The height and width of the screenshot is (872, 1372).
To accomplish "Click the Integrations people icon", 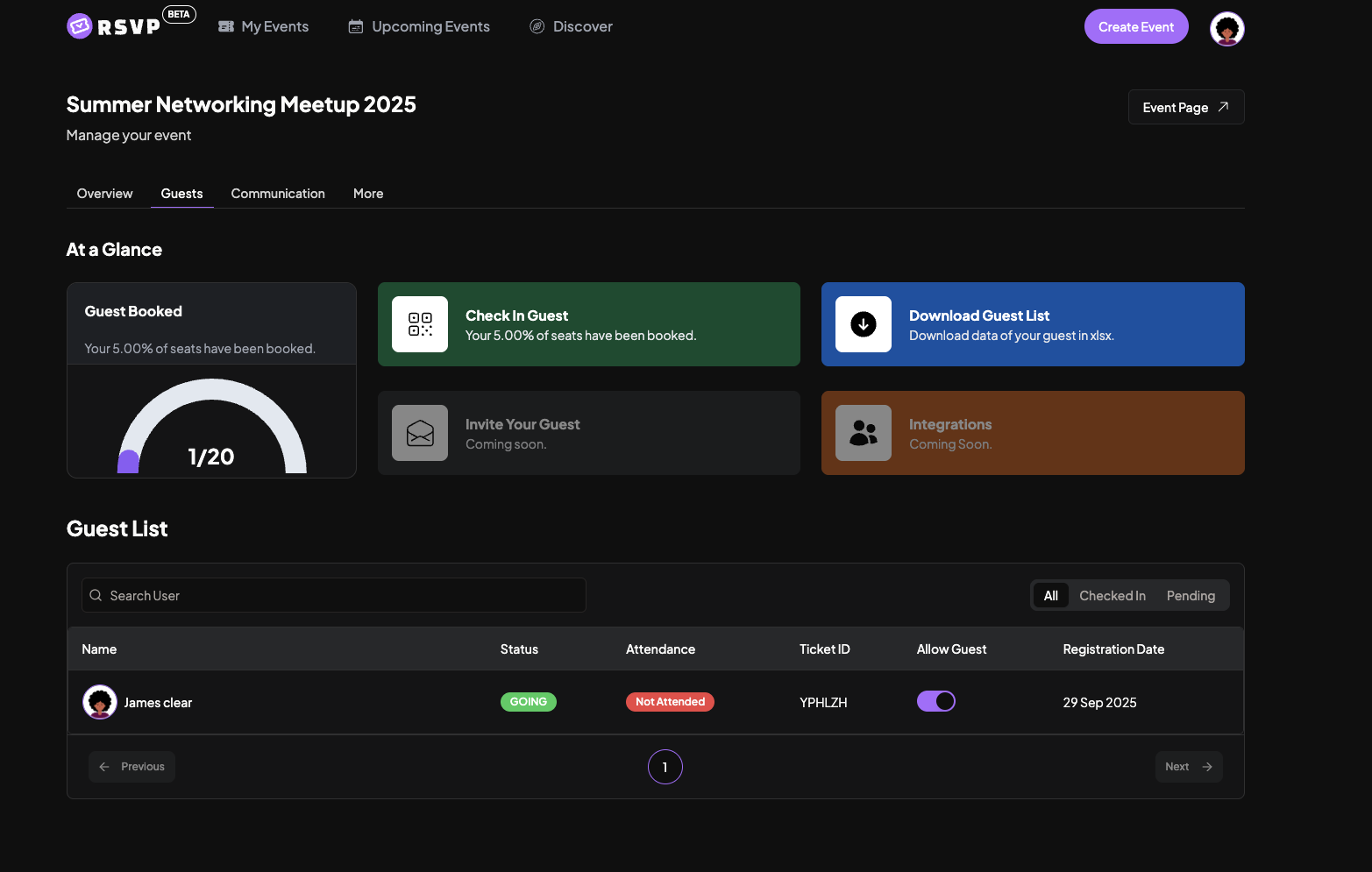I will click(863, 433).
